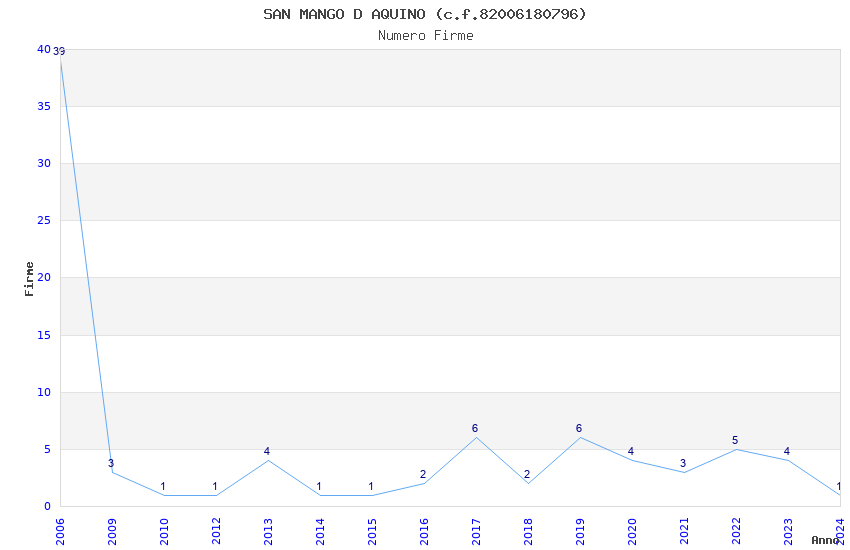Select the 2009 year label
The height and width of the screenshot is (550, 850).
point(112,532)
